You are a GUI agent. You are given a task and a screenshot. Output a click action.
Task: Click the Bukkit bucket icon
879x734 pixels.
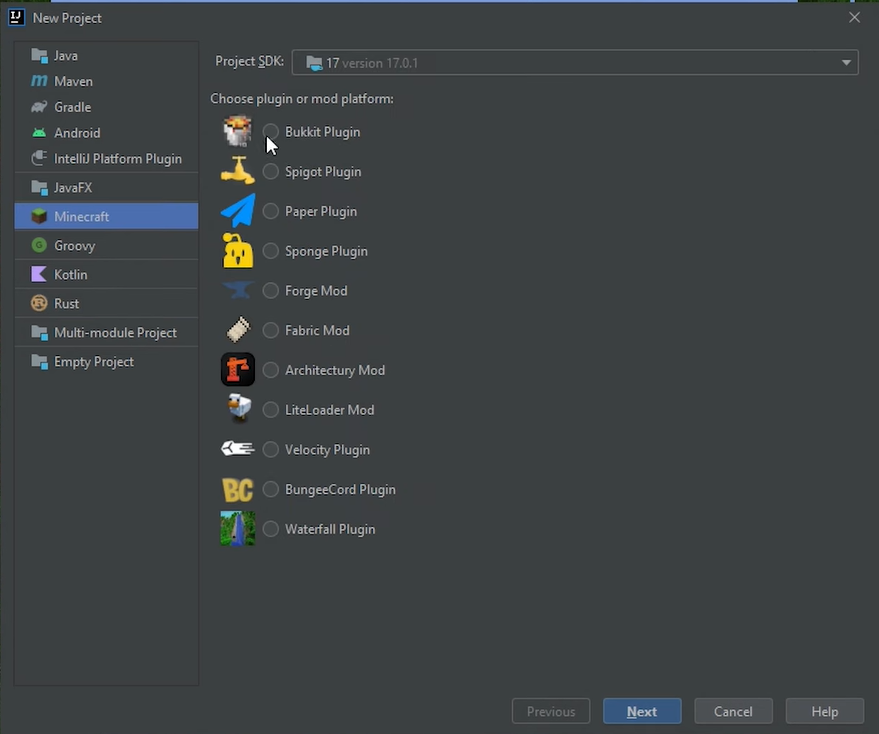click(237, 131)
